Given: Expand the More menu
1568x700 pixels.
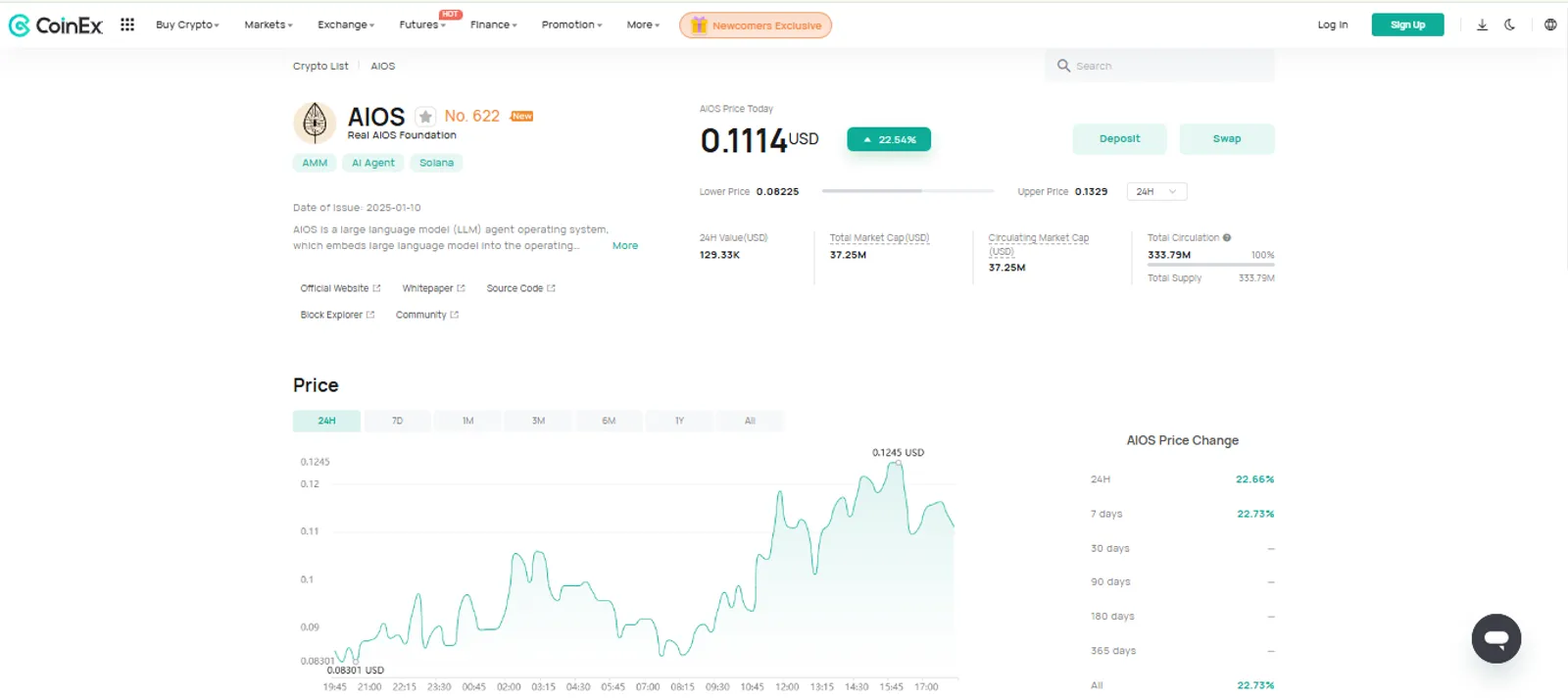Looking at the screenshot, I should tap(643, 25).
